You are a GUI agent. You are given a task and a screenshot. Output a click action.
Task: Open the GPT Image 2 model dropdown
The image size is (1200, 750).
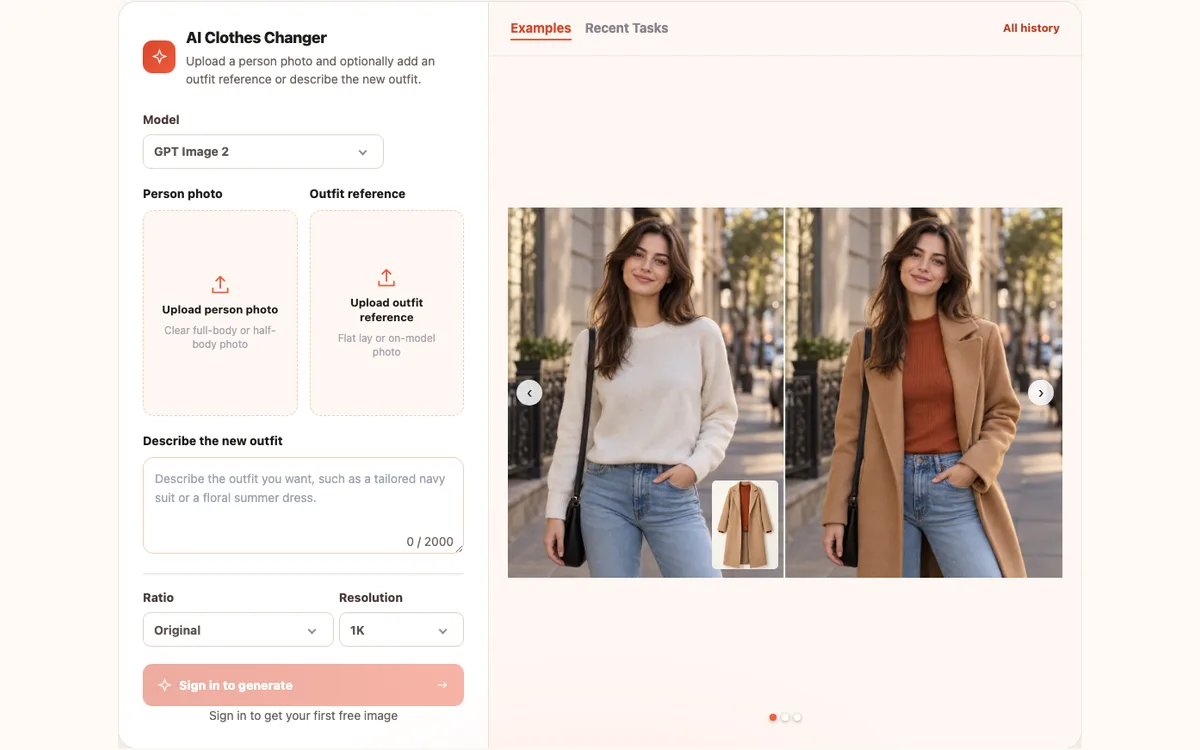pos(263,152)
